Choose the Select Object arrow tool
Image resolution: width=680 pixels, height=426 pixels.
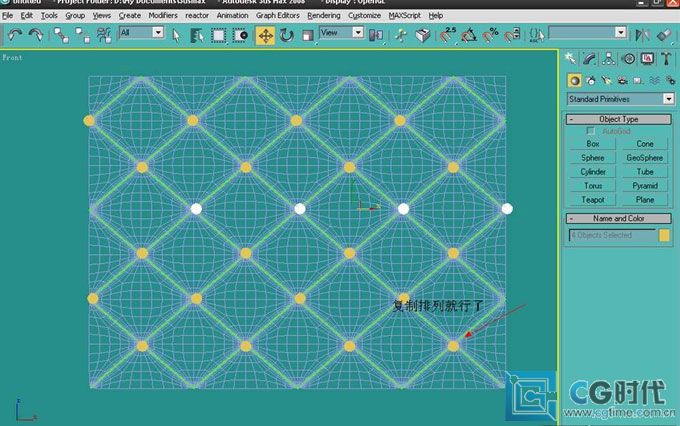click(176, 35)
